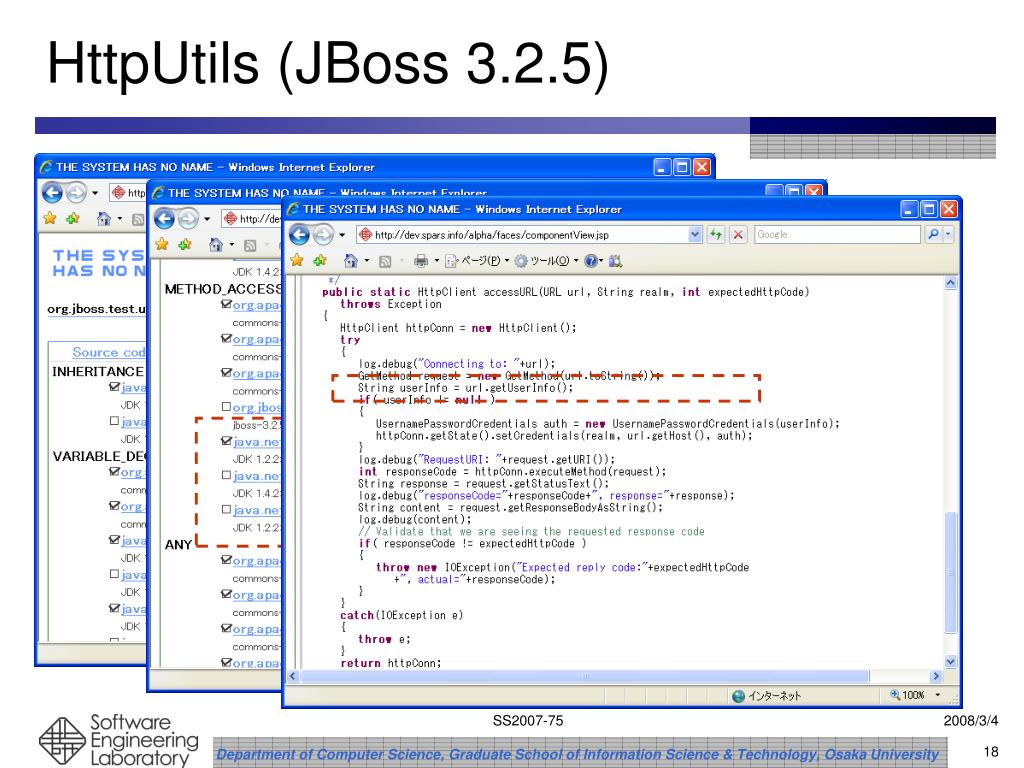Click forward arrow in middle IE window

(188, 219)
